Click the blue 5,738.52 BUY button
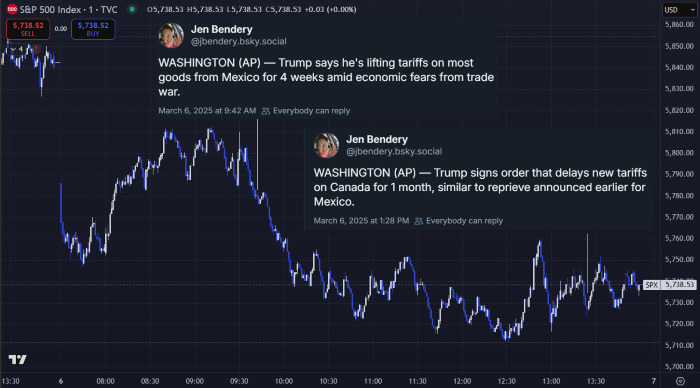Viewport: 700px width, 388px height. pyautogui.click(x=93, y=29)
